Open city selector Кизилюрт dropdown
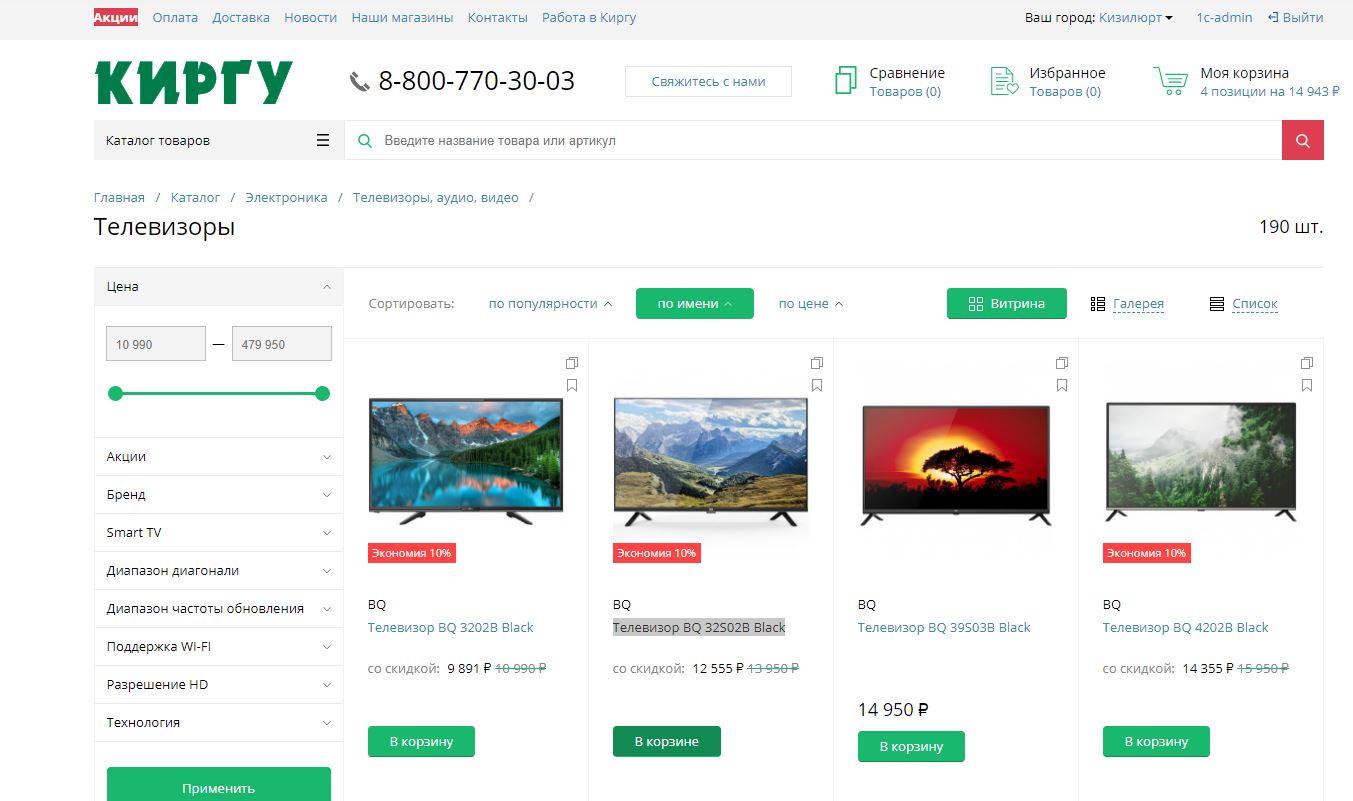 (x=1135, y=17)
